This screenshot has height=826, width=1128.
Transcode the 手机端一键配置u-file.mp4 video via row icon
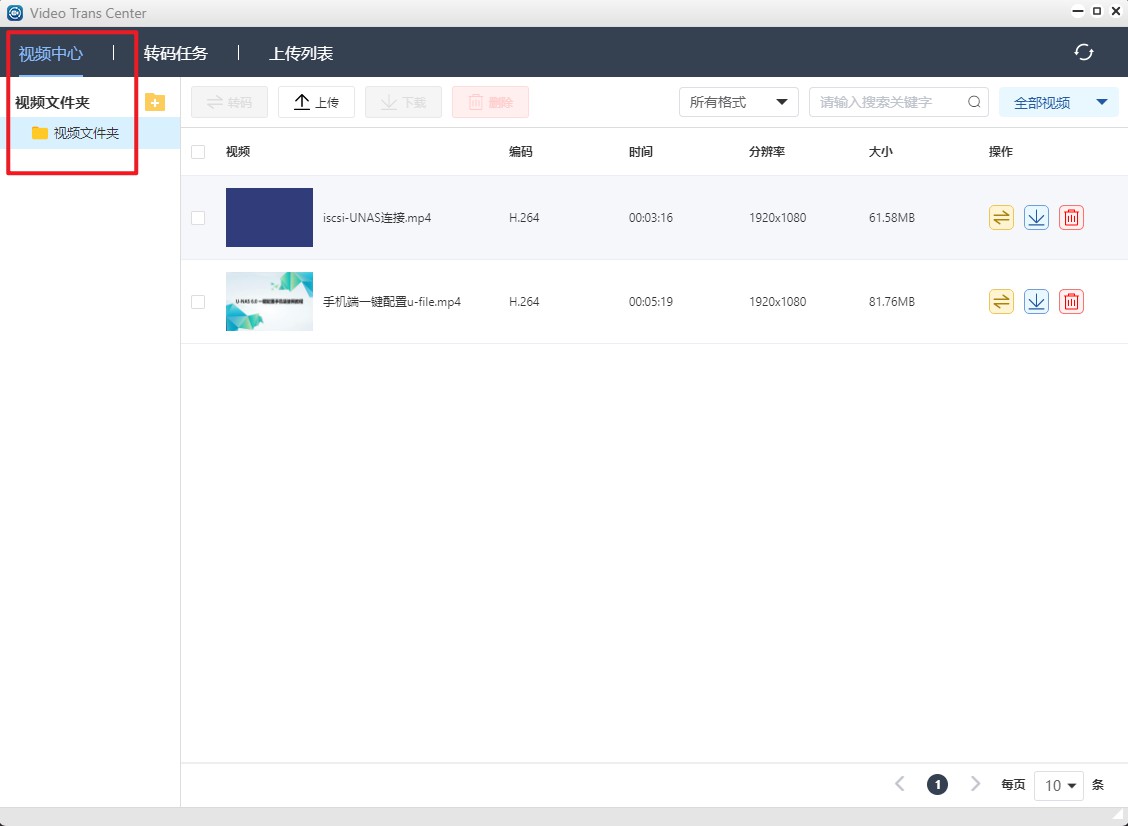[1001, 302]
